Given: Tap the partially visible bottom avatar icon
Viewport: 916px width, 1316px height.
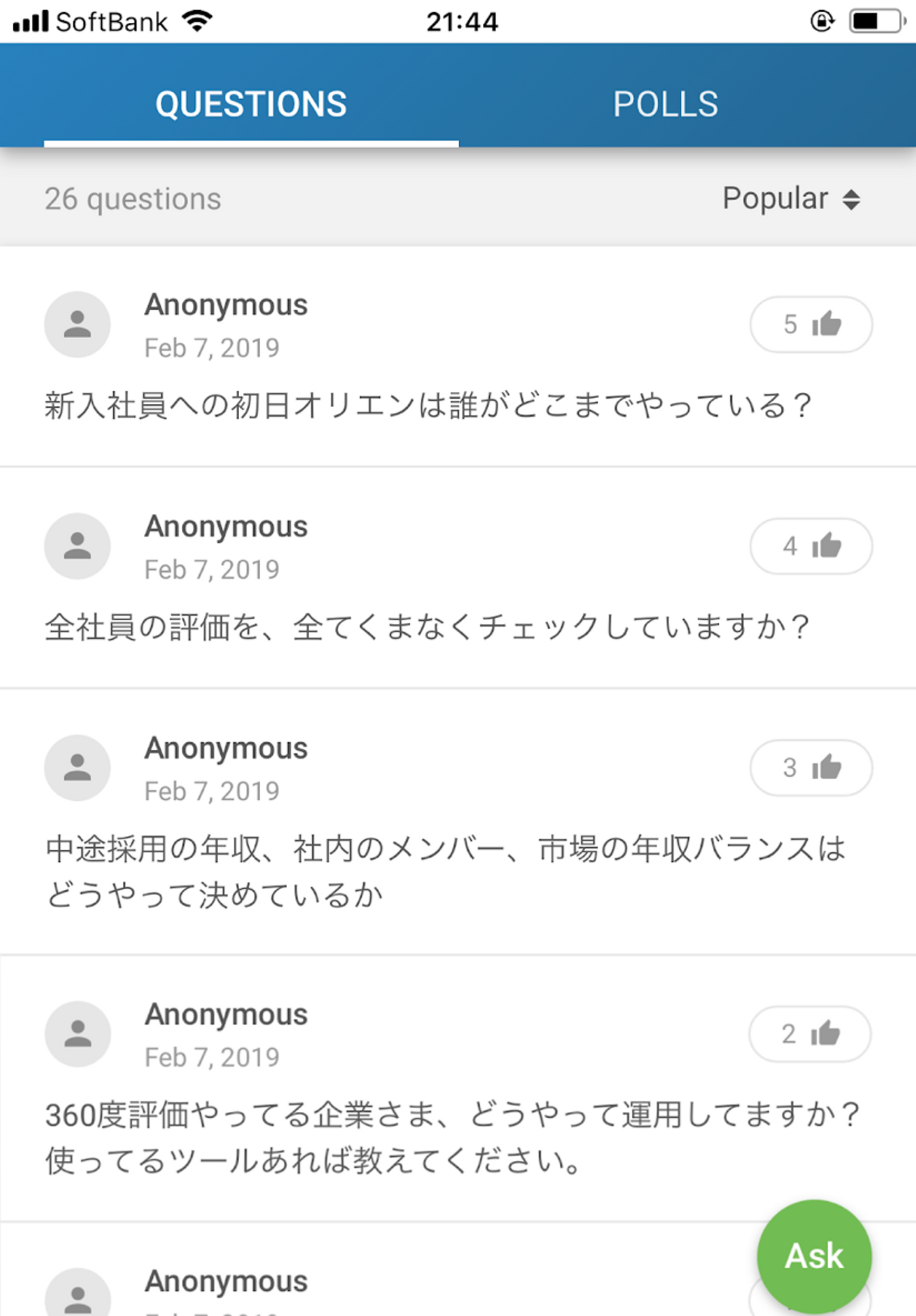Looking at the screenshot, I should [x=78, y=1294].
